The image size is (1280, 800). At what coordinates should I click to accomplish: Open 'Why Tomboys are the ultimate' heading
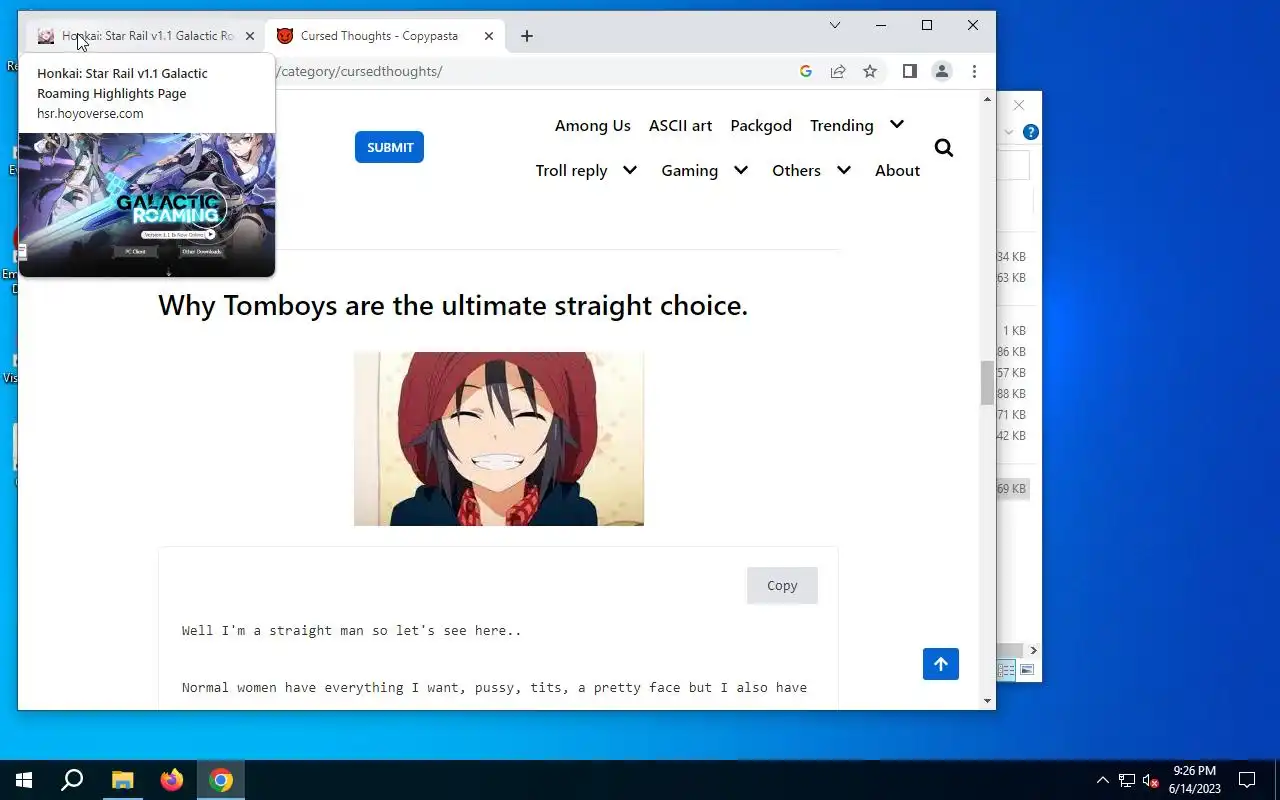453,305
